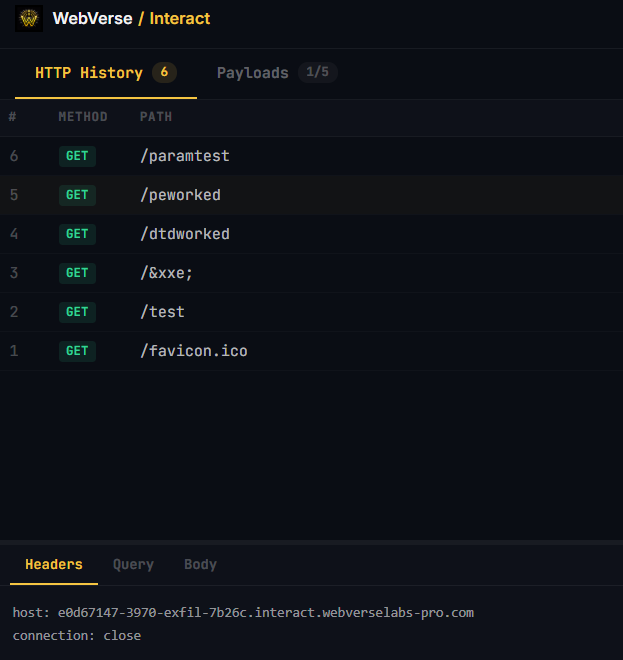
Task: Click the Interact breadcrumb label
Action: pos(180,19)
